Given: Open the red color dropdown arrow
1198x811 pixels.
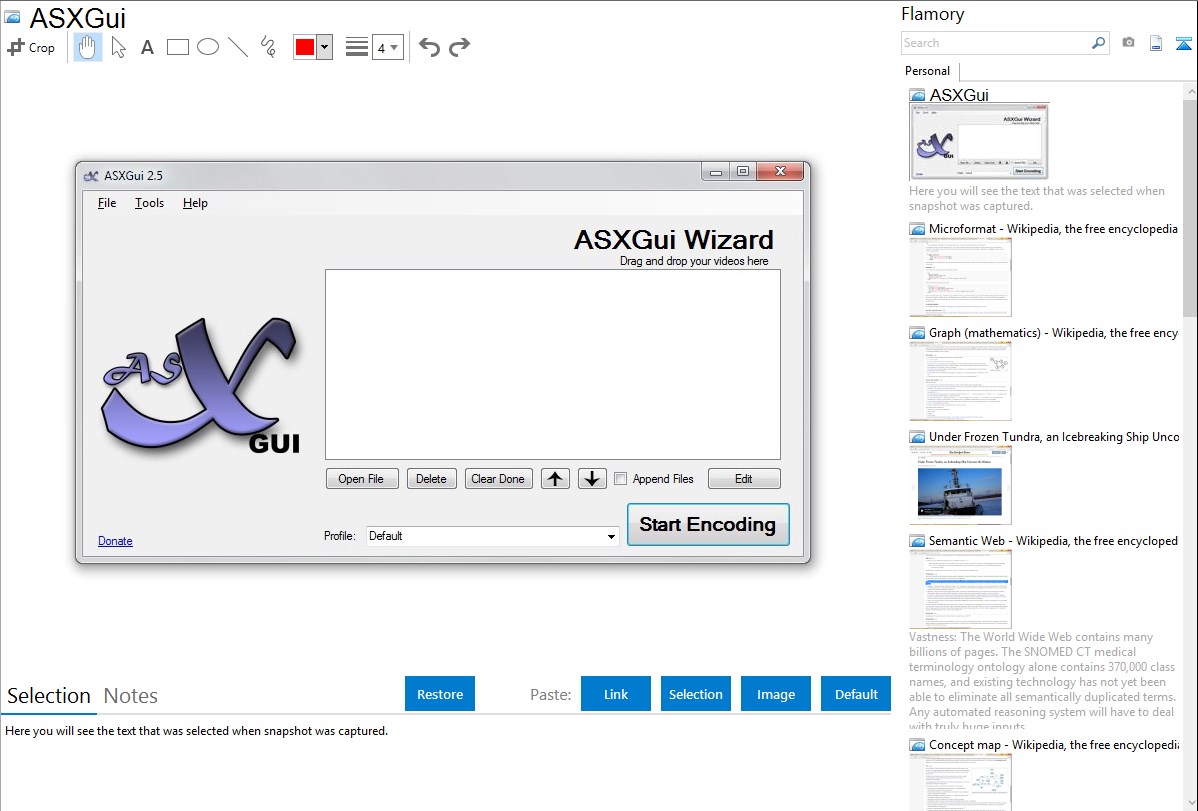Looking at the screenshot, I should 324,47.
